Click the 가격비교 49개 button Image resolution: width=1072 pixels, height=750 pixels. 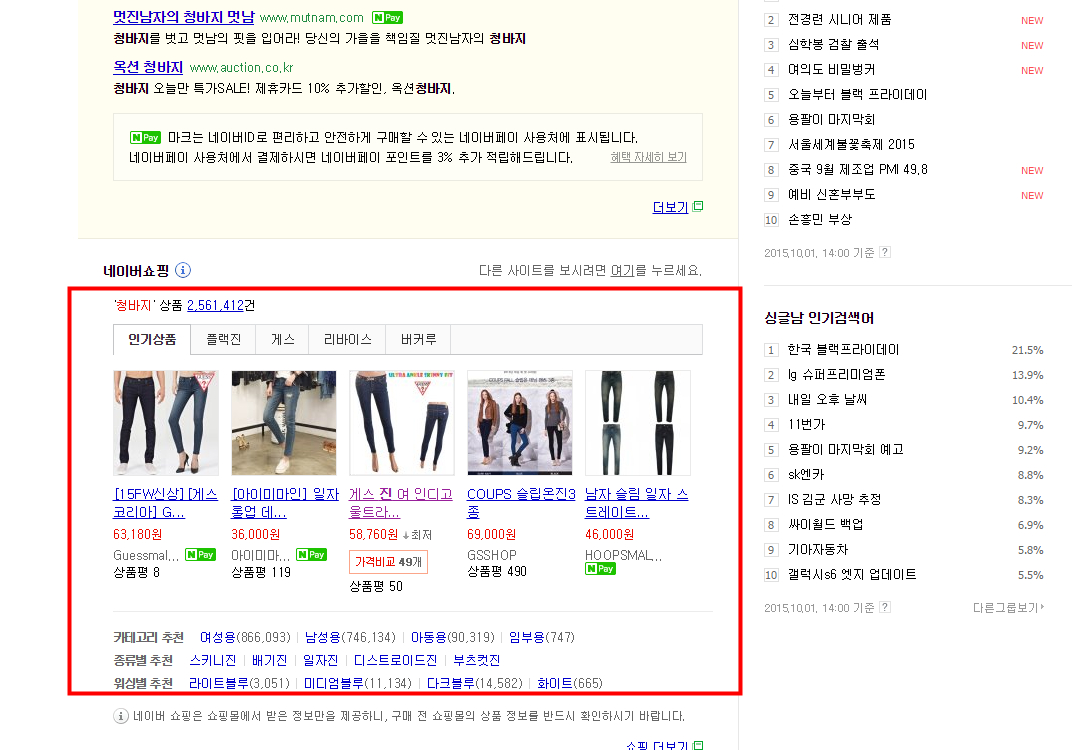click(x=388, y=562)
